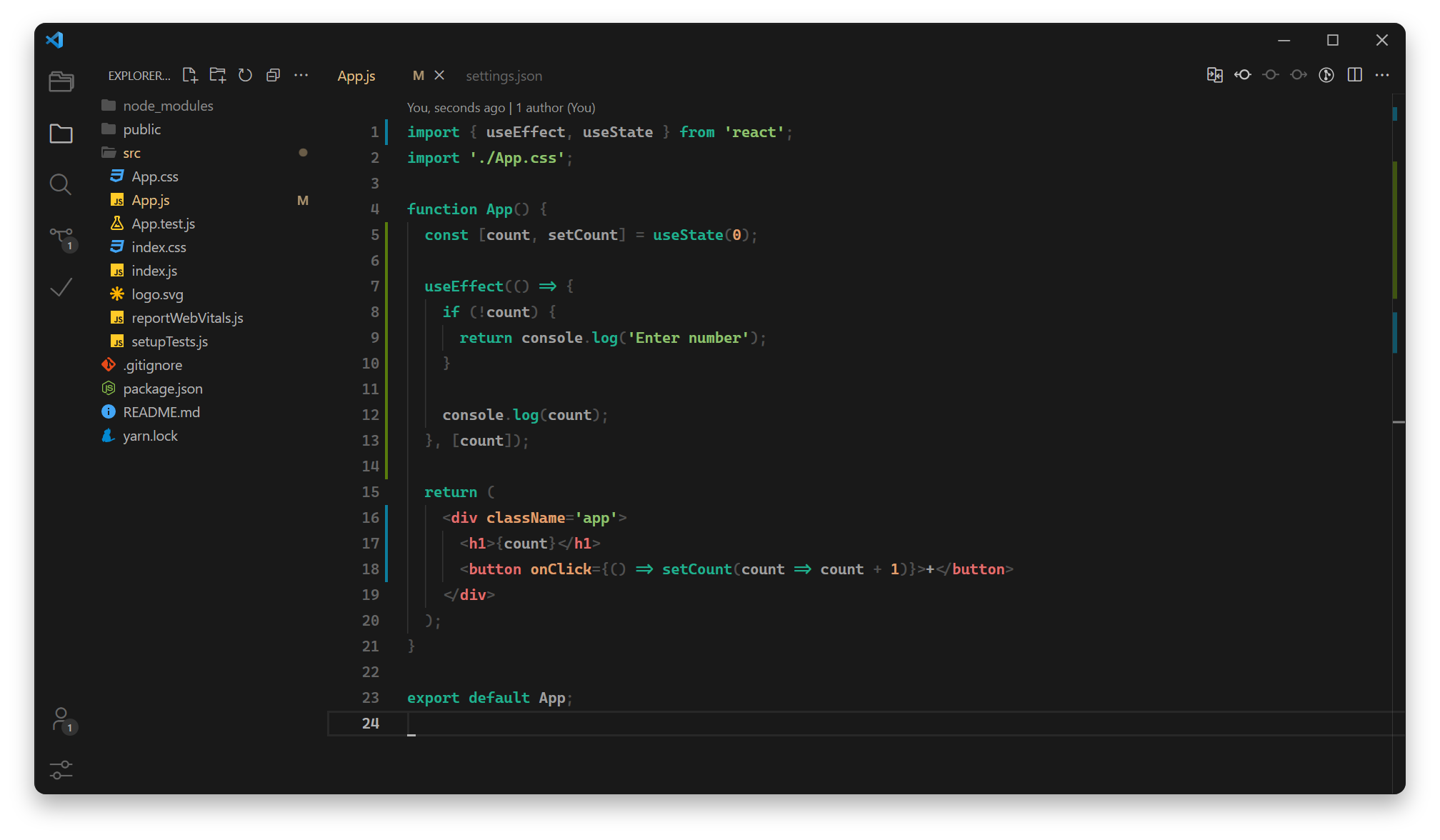Open the editor More Actions menu
The width and height of the screenshot is (1440, 840).
(x=1382, y=75)
